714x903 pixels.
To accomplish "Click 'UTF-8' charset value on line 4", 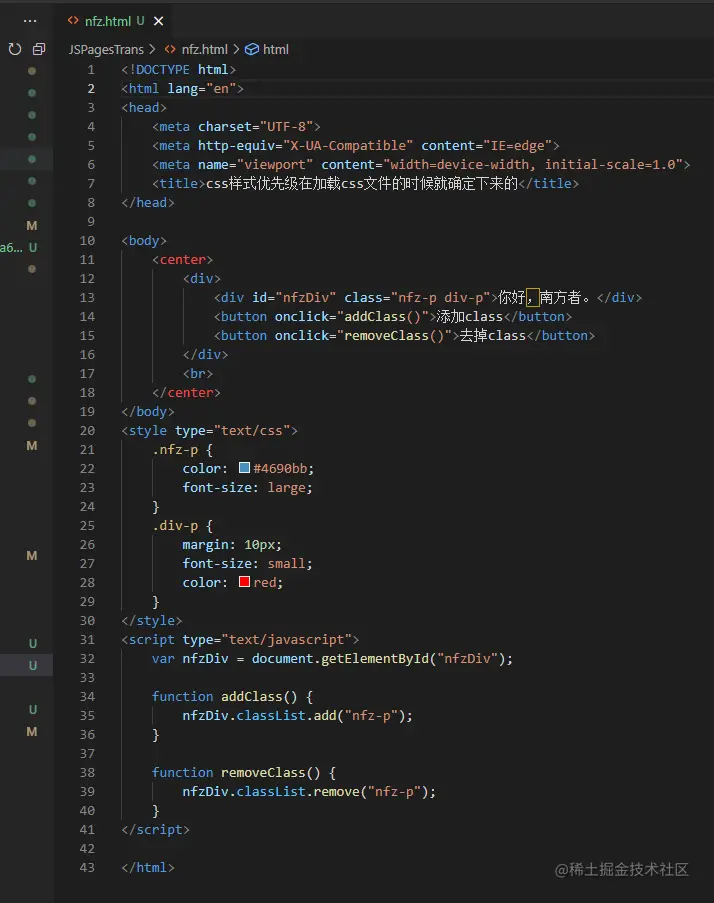I will (286, 127).
